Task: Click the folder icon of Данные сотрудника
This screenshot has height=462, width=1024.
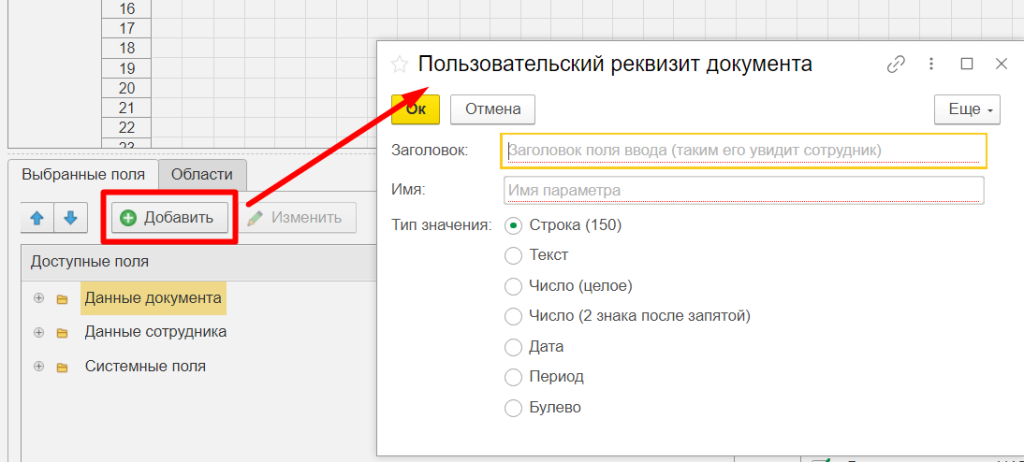Action: coord(62,332)
